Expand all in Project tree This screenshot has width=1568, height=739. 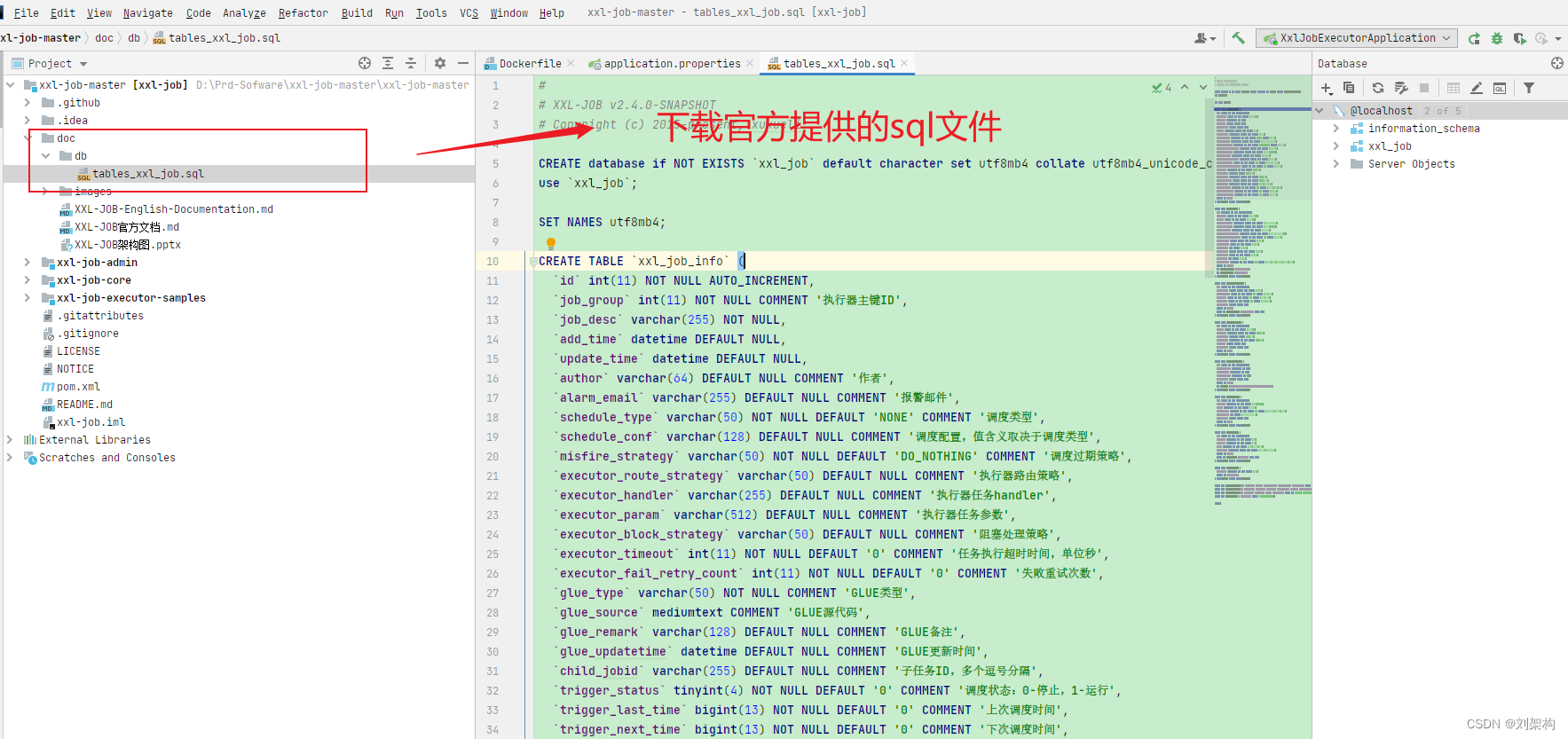(x=388, y=63)
